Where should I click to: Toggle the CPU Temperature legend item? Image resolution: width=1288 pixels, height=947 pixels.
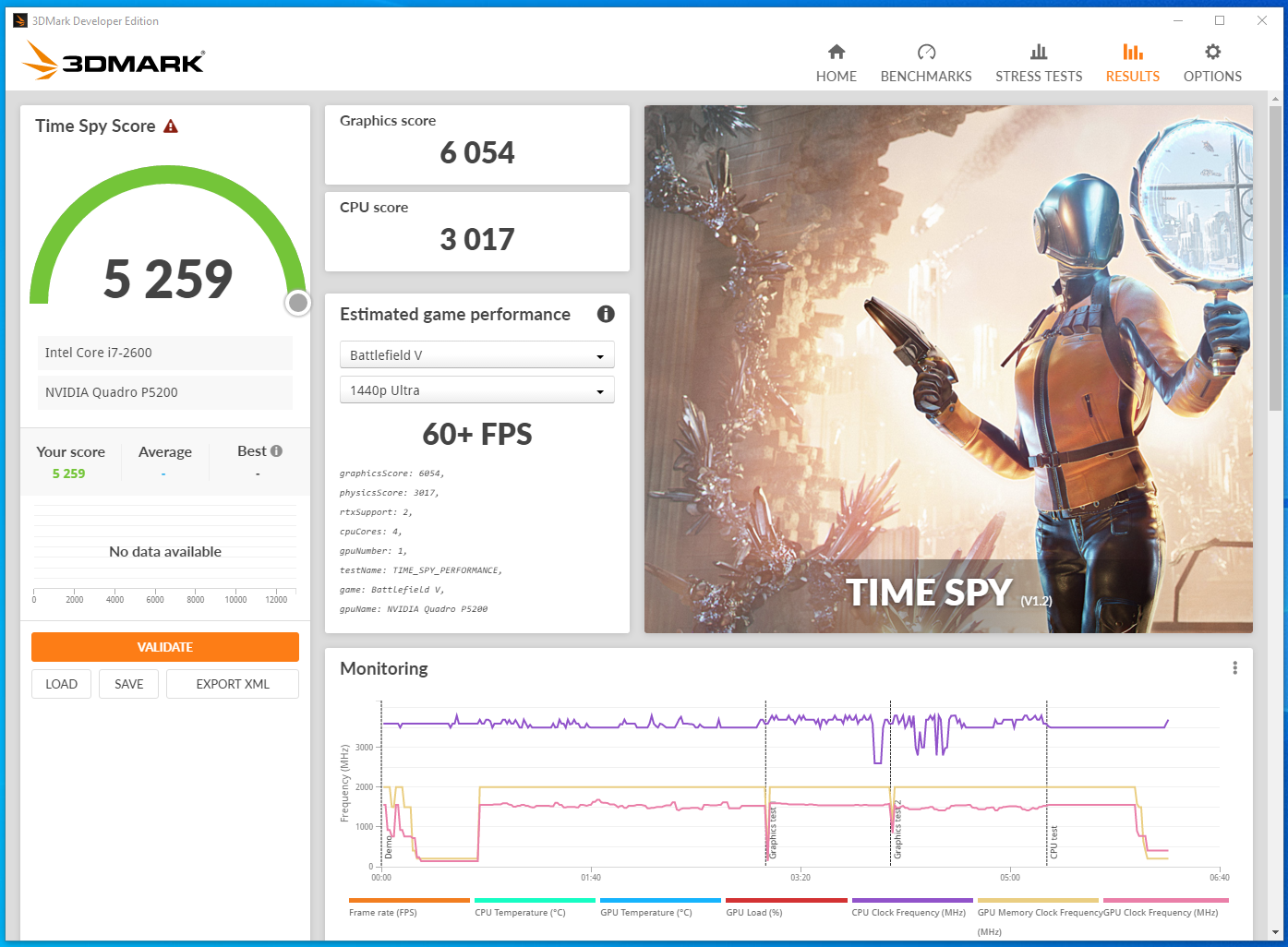click(535, 907)
